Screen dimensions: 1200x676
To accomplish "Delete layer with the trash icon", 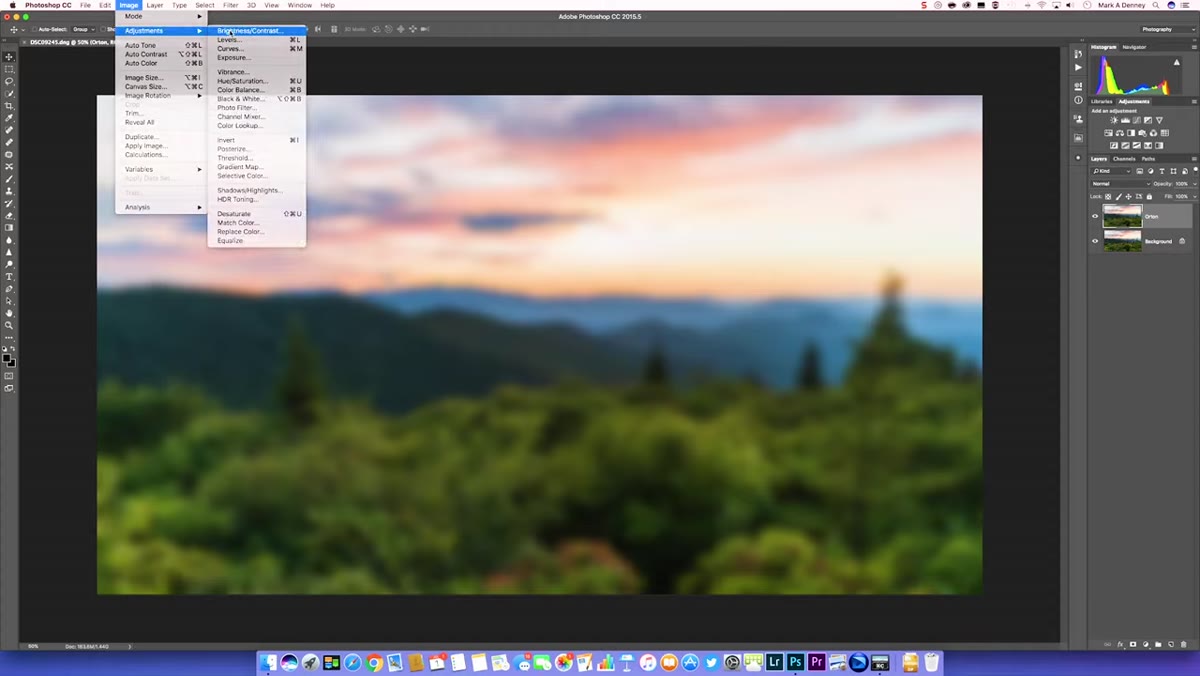I will tap(1184, 644).
